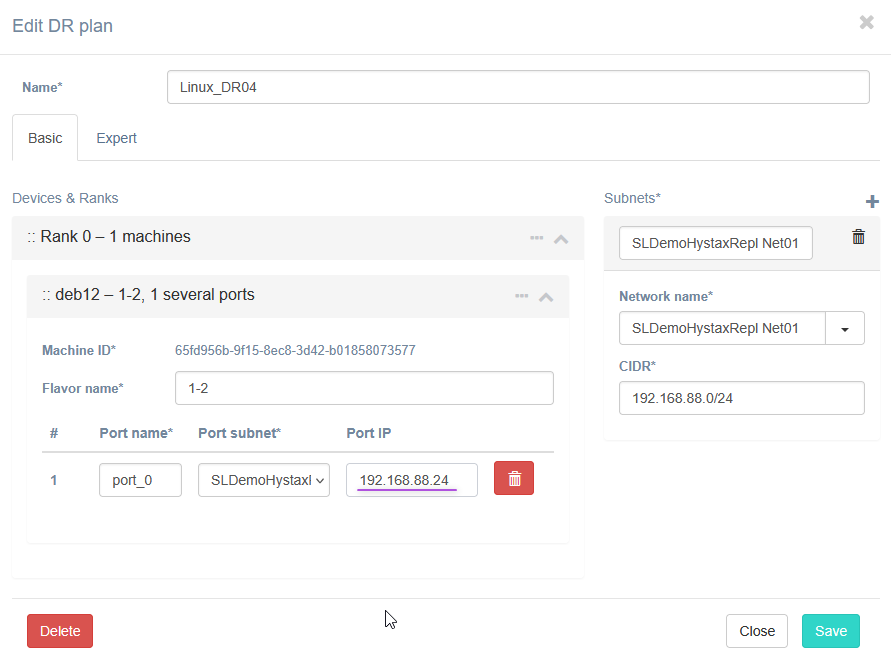Focus the Flavor name input field
Image resolution: width=891 pixels, height=670 pixels.
(364, 388)
